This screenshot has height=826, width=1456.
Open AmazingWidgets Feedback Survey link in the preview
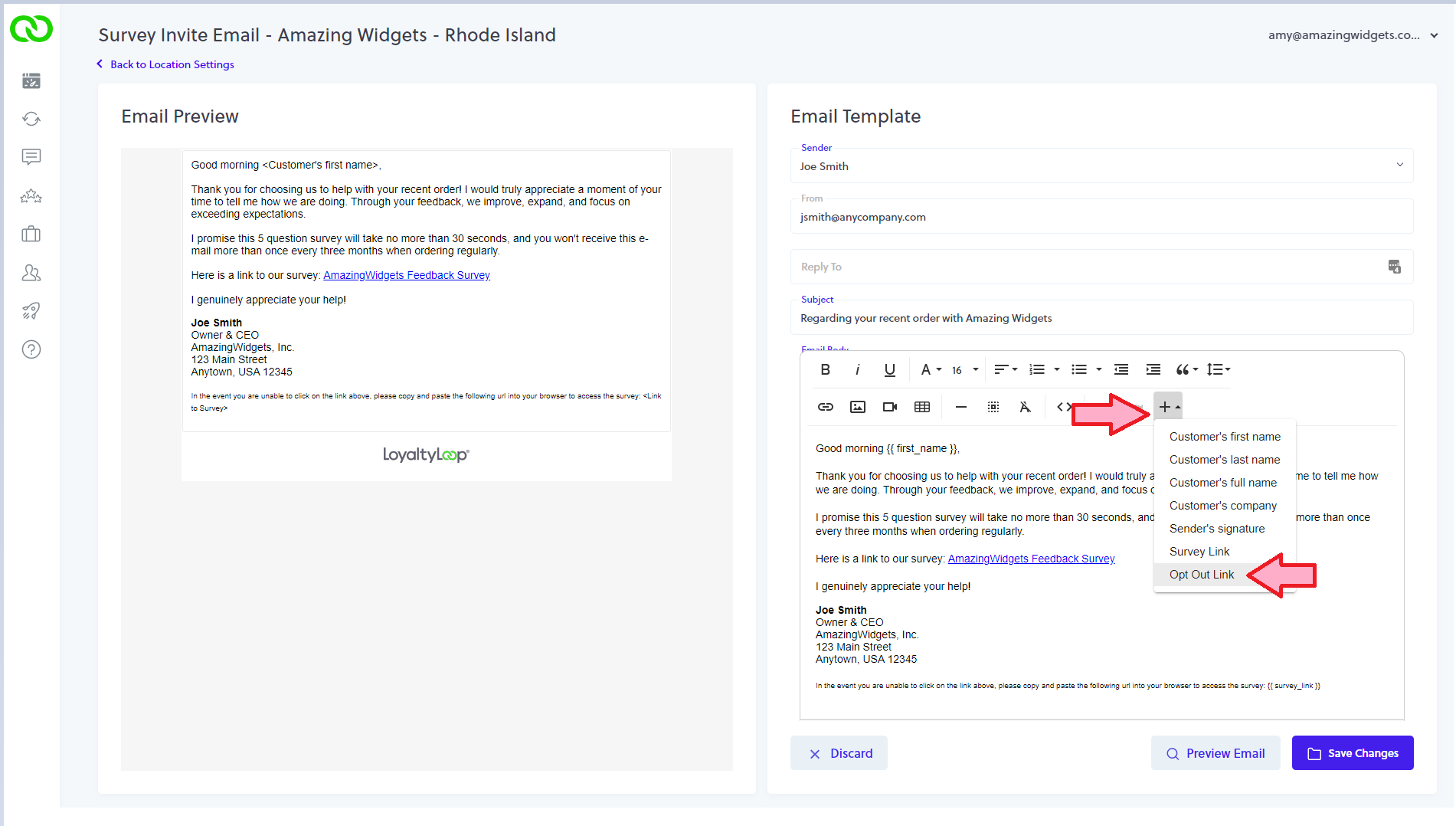pos(407,275)
